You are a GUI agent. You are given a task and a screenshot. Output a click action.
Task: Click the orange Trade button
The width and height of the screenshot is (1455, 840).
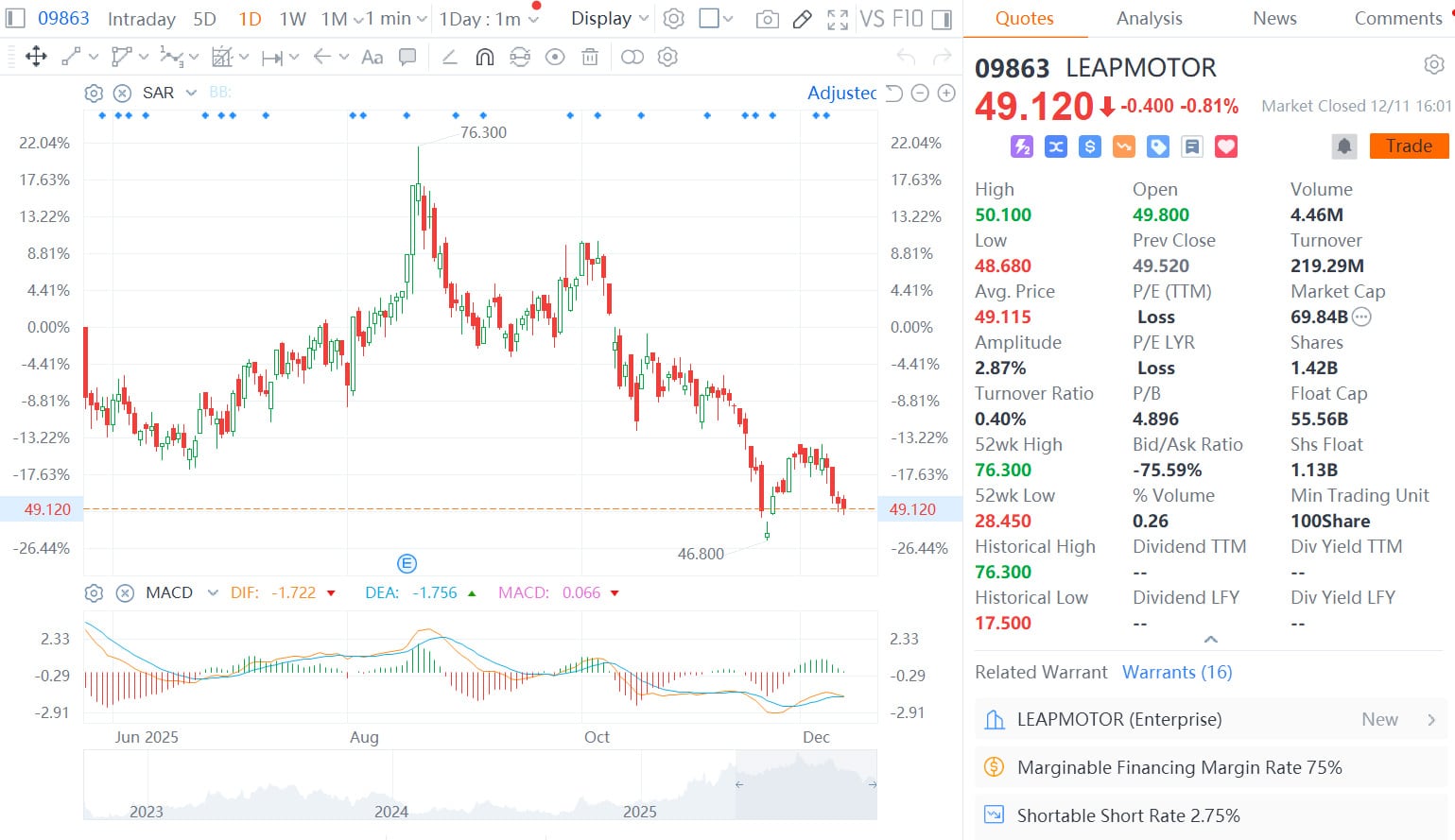(x=1408, y=146)
